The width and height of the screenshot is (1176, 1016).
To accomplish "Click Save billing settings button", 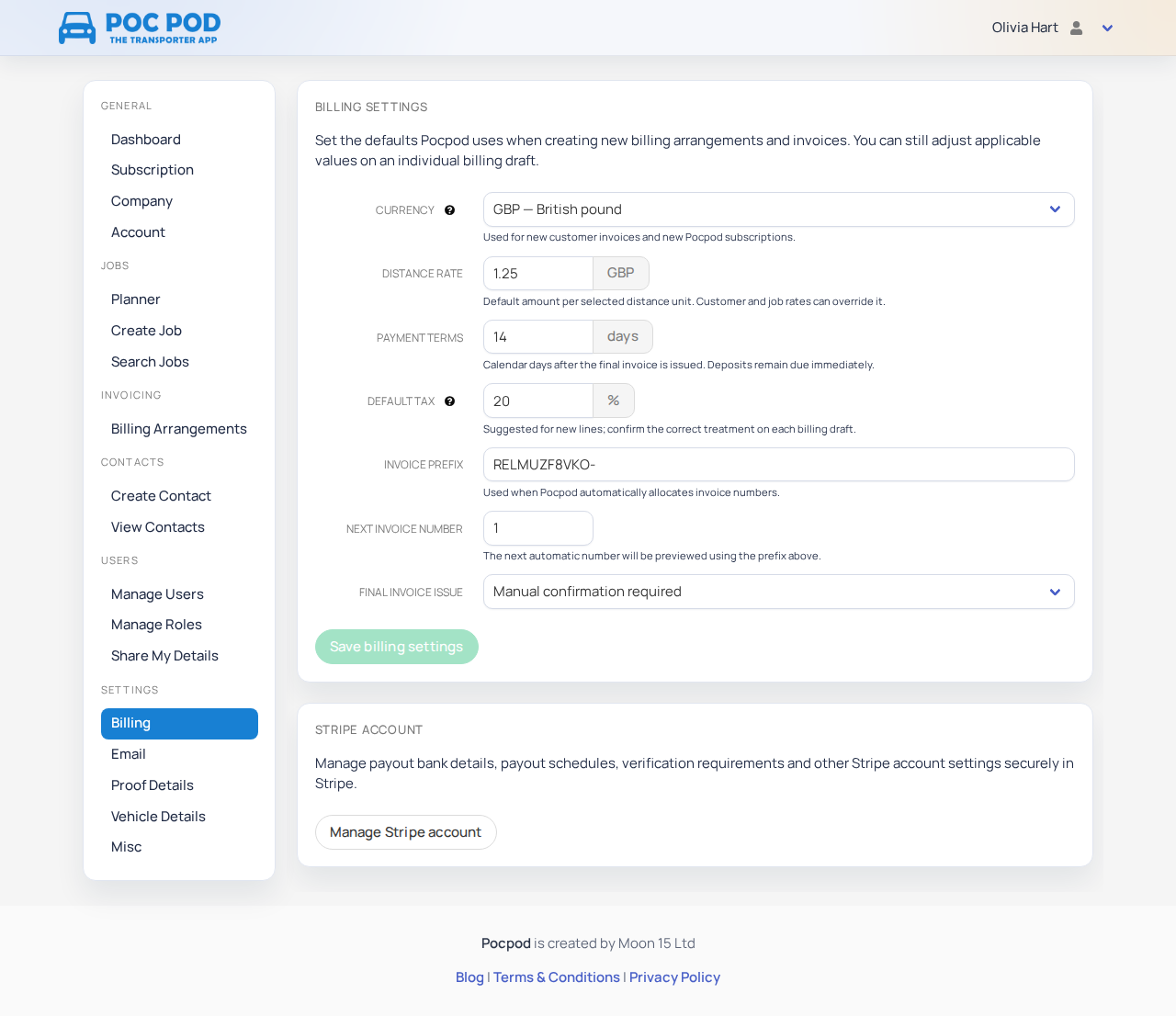I will coord(397,647).
